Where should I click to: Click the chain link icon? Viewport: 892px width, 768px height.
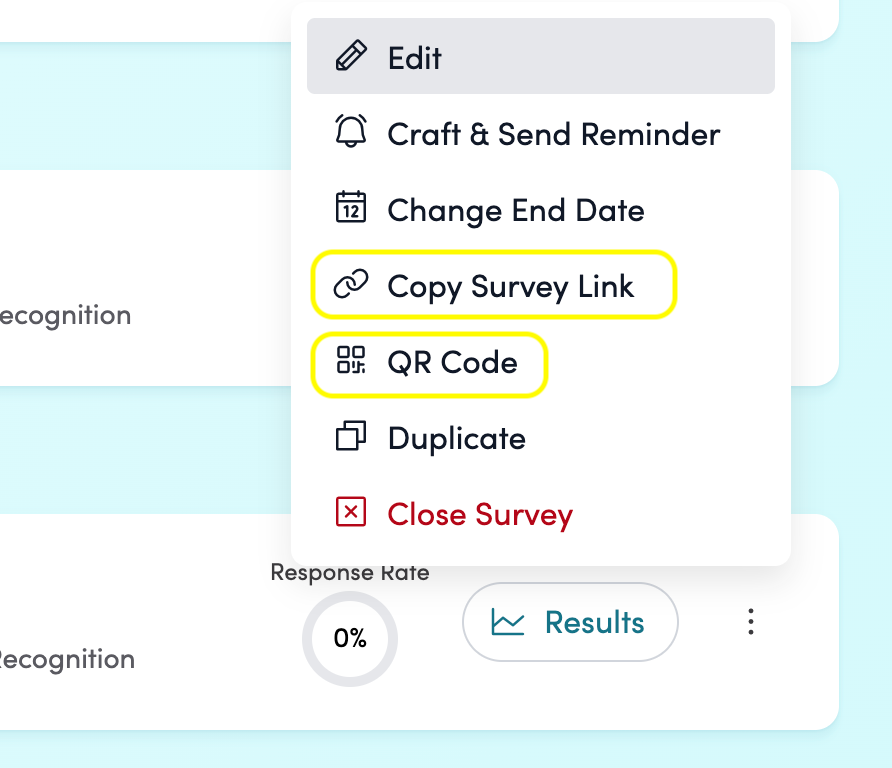pyautogui.click(x=351, y=285)
